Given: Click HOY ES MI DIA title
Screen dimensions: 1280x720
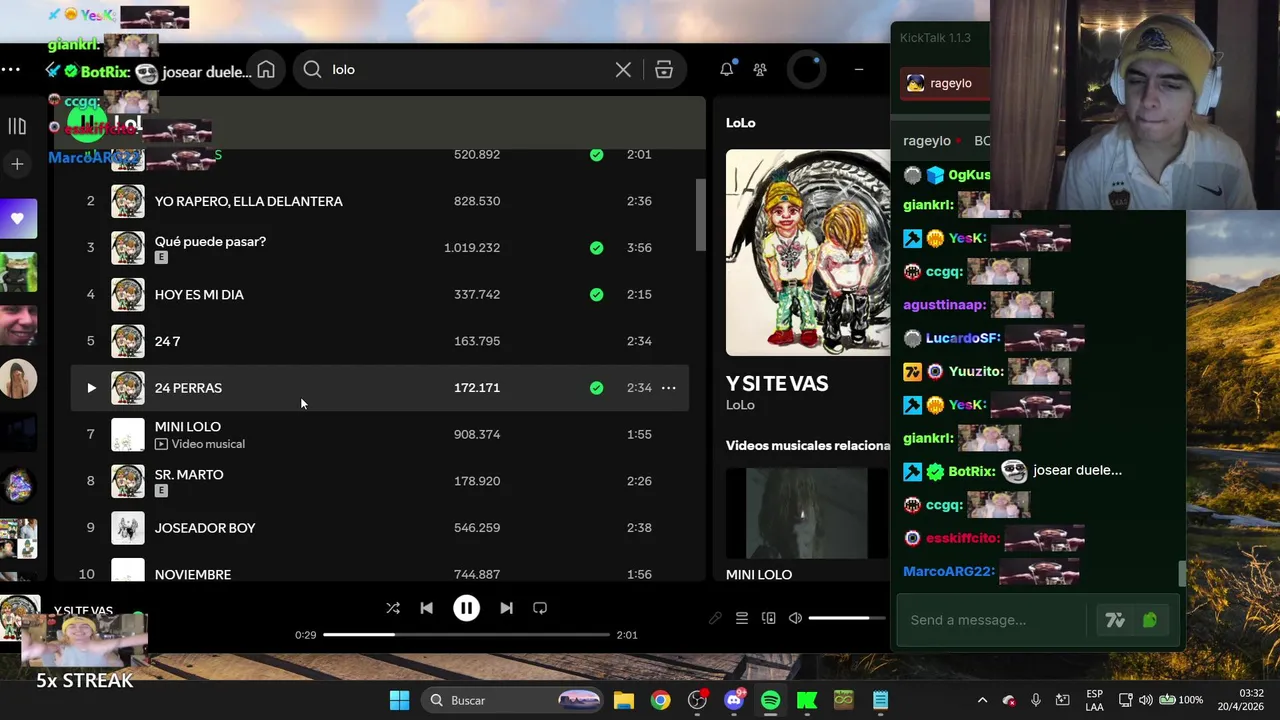Looking at the screenshot, I should [199, 295].
